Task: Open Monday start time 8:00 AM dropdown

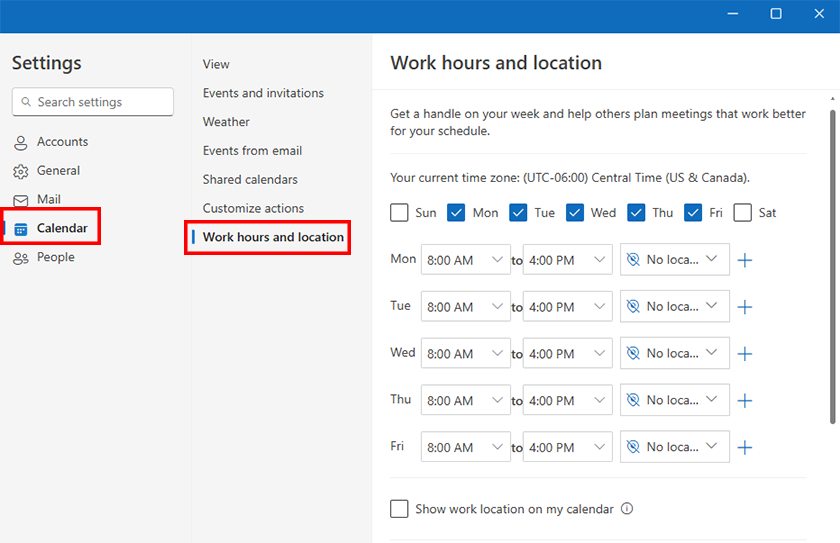Action: click(x=466, y=260)
